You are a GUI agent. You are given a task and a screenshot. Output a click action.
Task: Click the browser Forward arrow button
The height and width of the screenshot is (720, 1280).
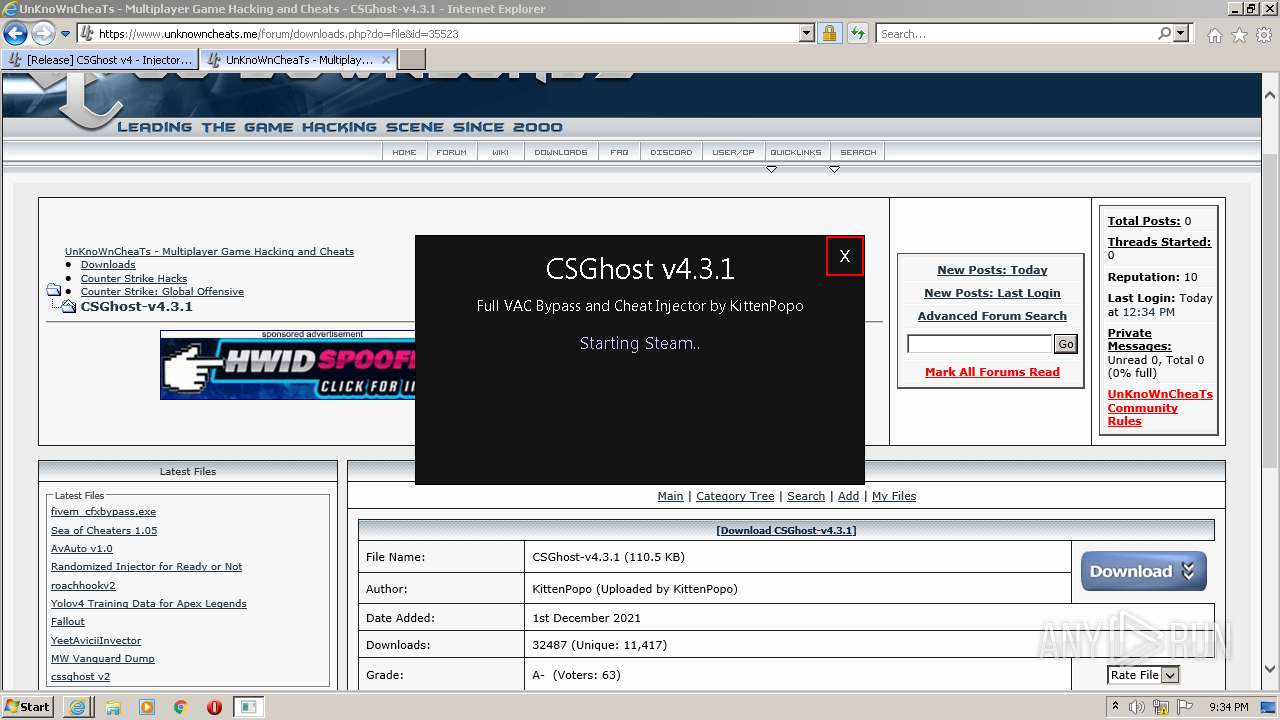[x=43, y=34]
